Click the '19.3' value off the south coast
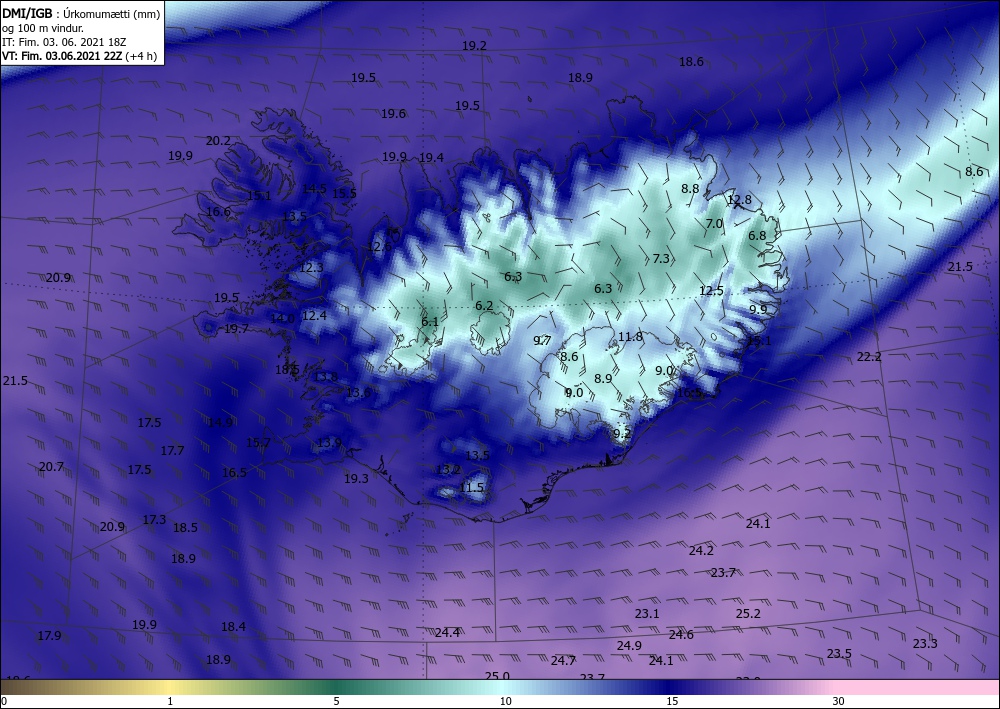The height and width of the screenshot is (709, 1000). tap(356, 479)
